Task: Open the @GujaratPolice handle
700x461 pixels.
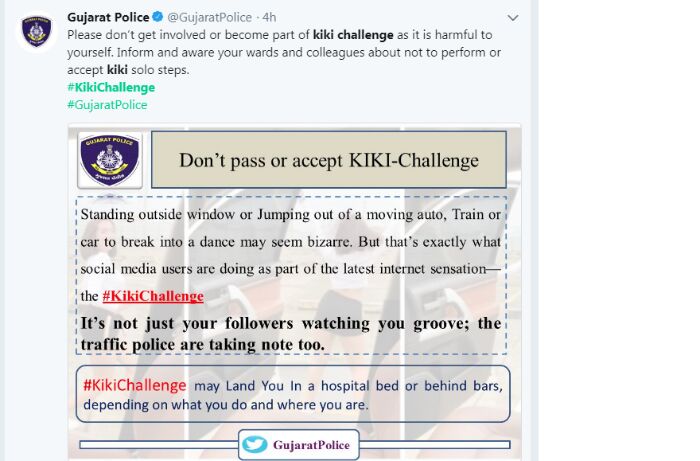Action: pos(209,17)
